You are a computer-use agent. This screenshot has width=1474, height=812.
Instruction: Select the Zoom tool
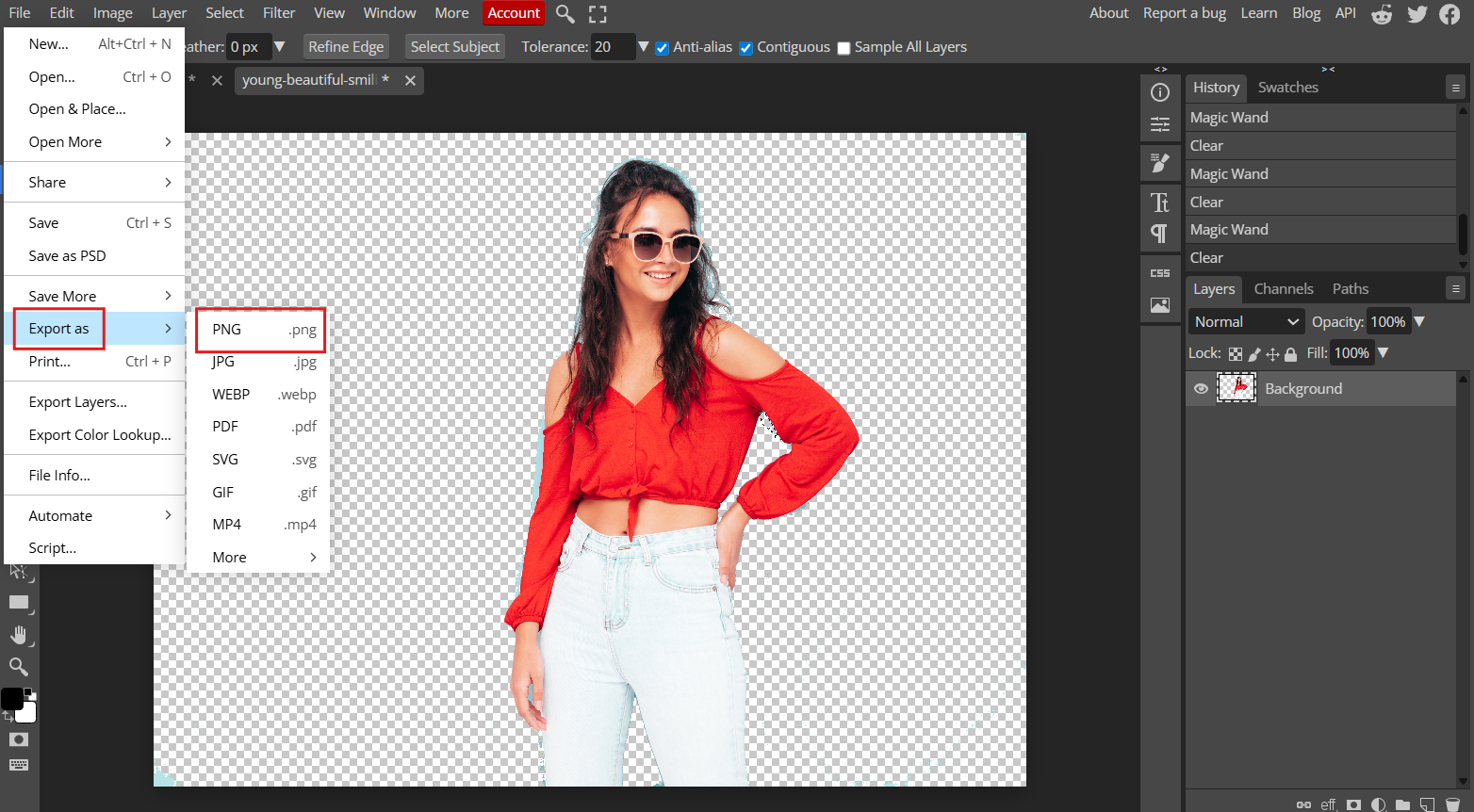click(x=19, y=666)
